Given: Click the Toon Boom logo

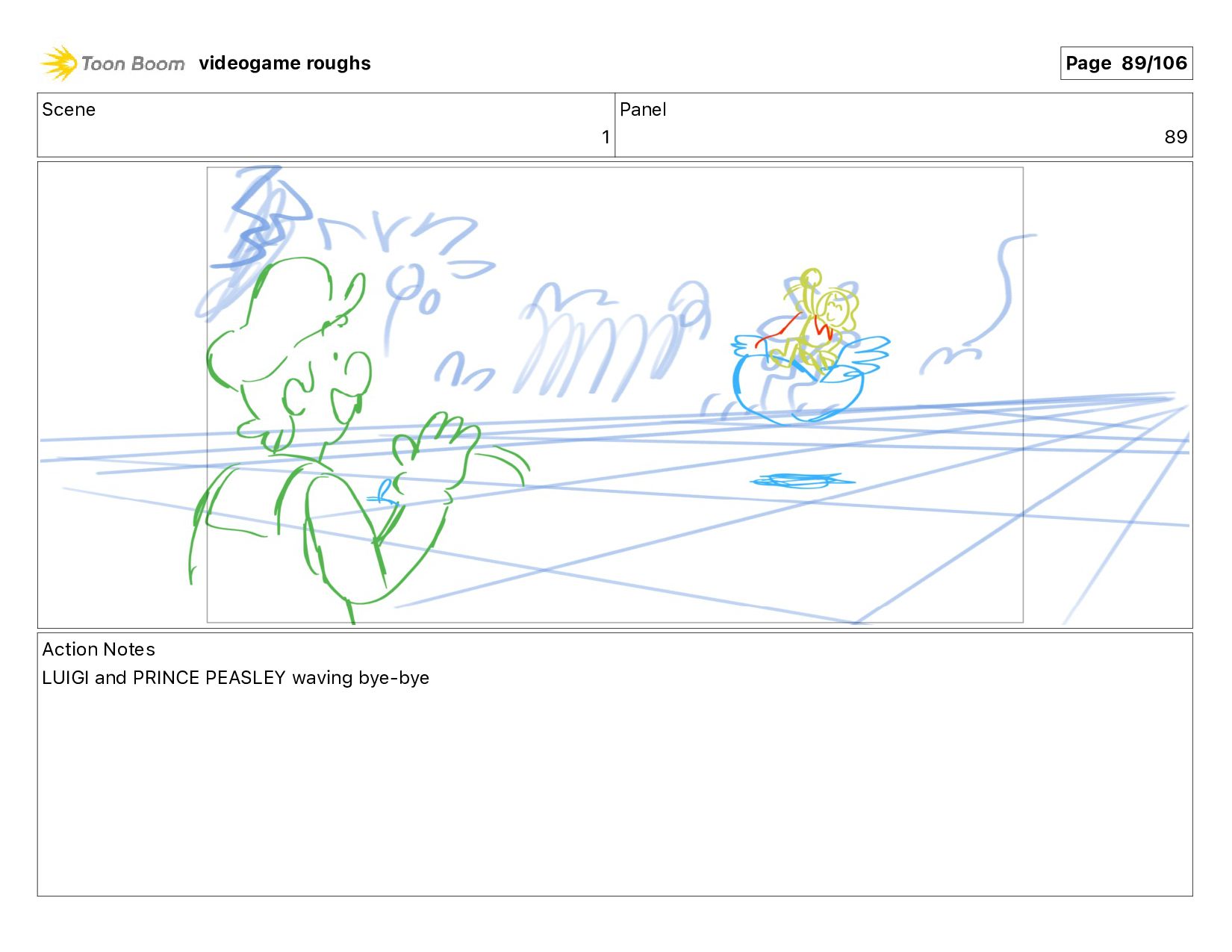Looking at the screenshot, I should pyautogui.click(x=112, y=63).
